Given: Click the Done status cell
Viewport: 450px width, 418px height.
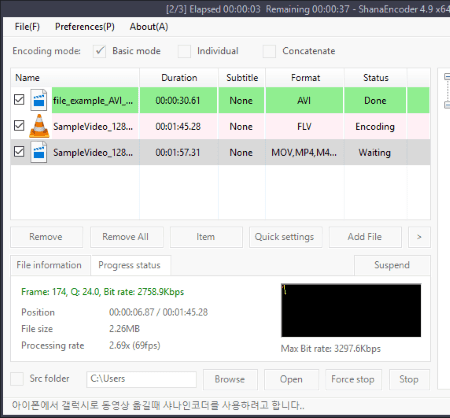Looking at the screenshot, I should pos(375,100).
